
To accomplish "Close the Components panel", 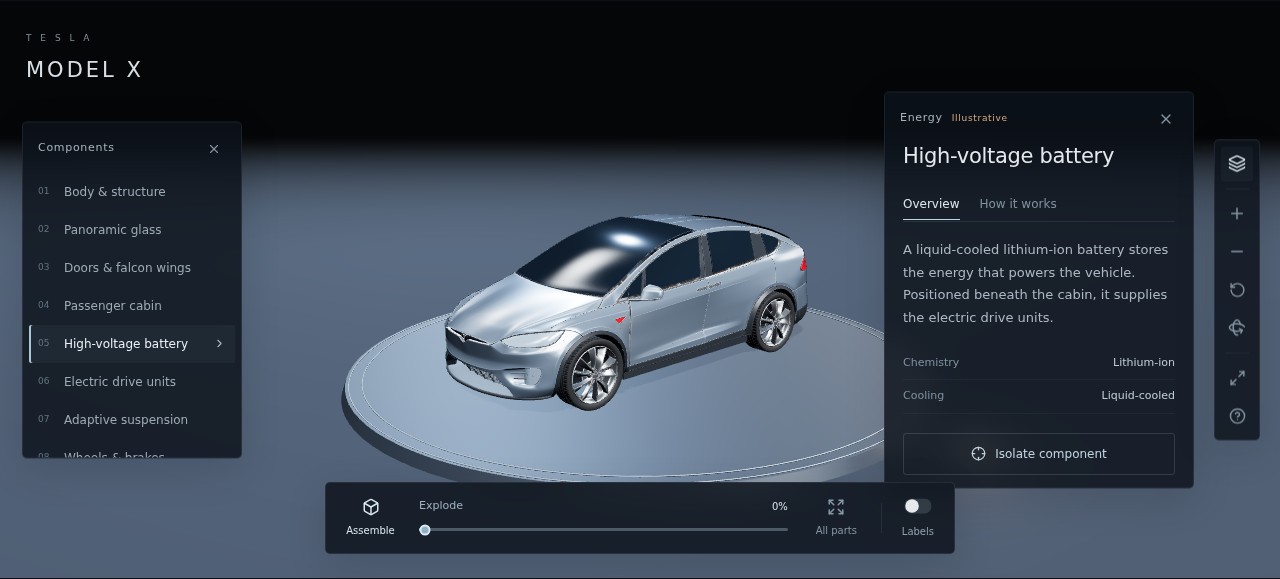I will point(214,149).
